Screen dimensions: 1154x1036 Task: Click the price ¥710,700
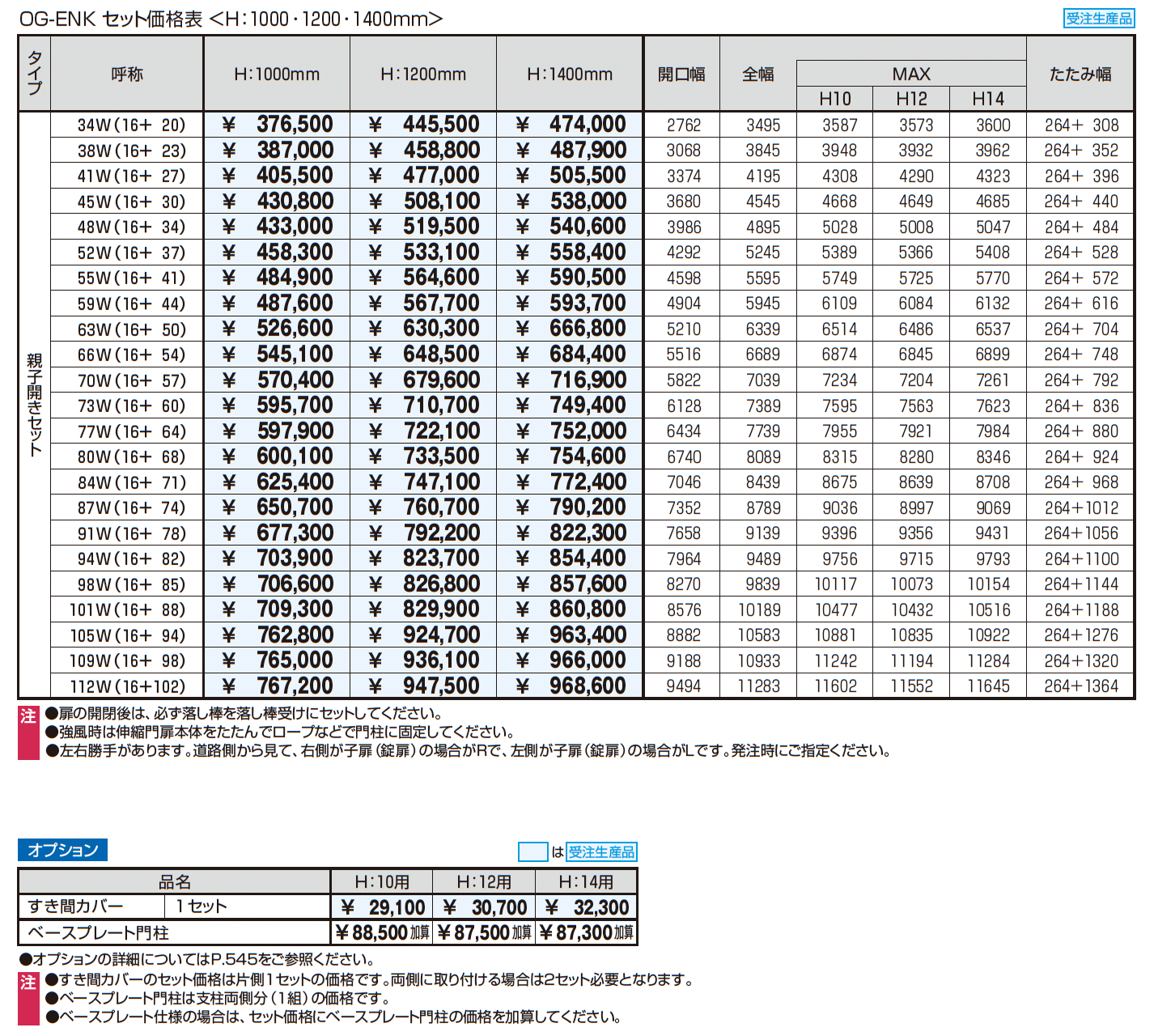[x=423, y=405]
